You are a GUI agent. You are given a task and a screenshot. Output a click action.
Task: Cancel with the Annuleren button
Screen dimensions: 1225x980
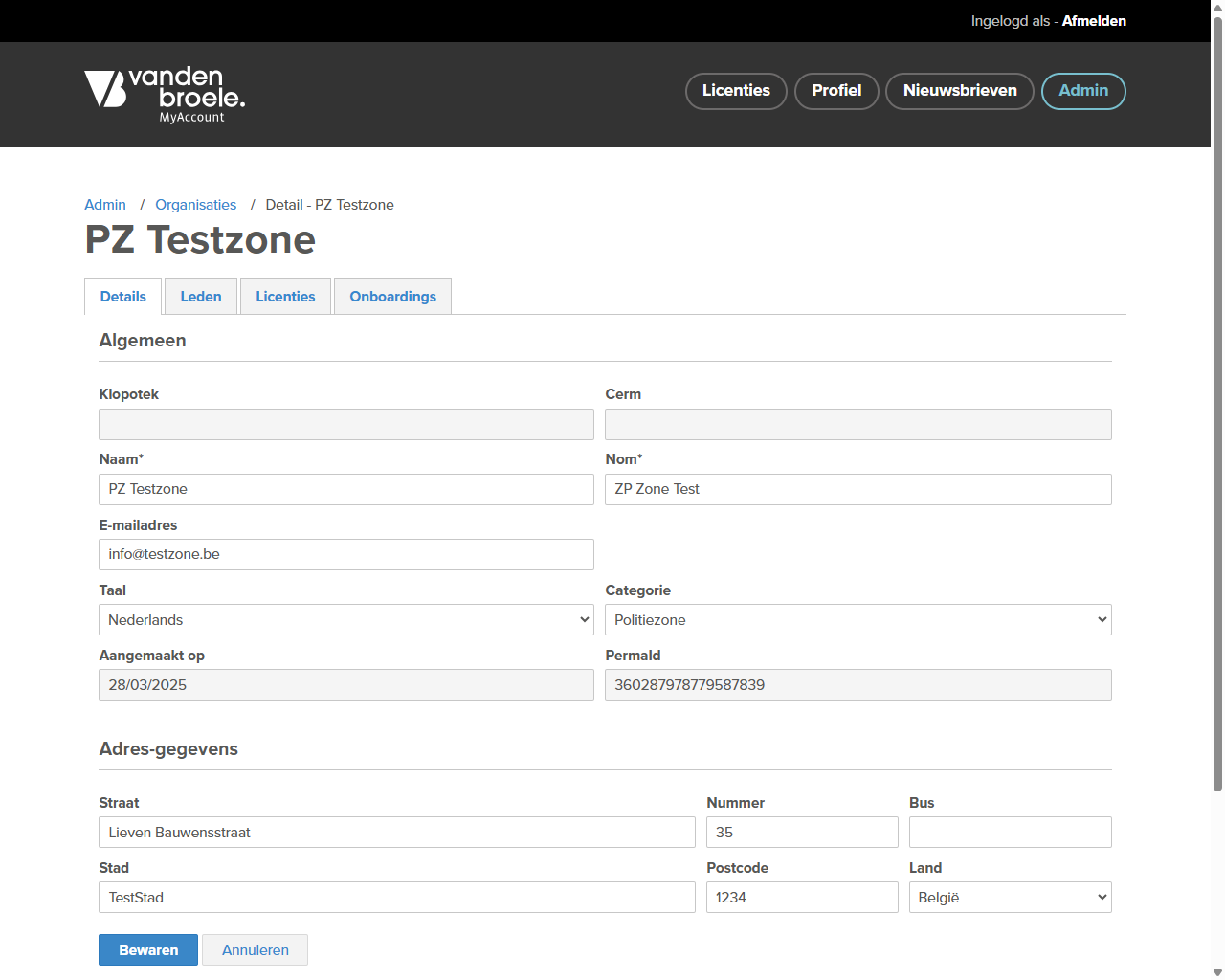click(256, 949)
